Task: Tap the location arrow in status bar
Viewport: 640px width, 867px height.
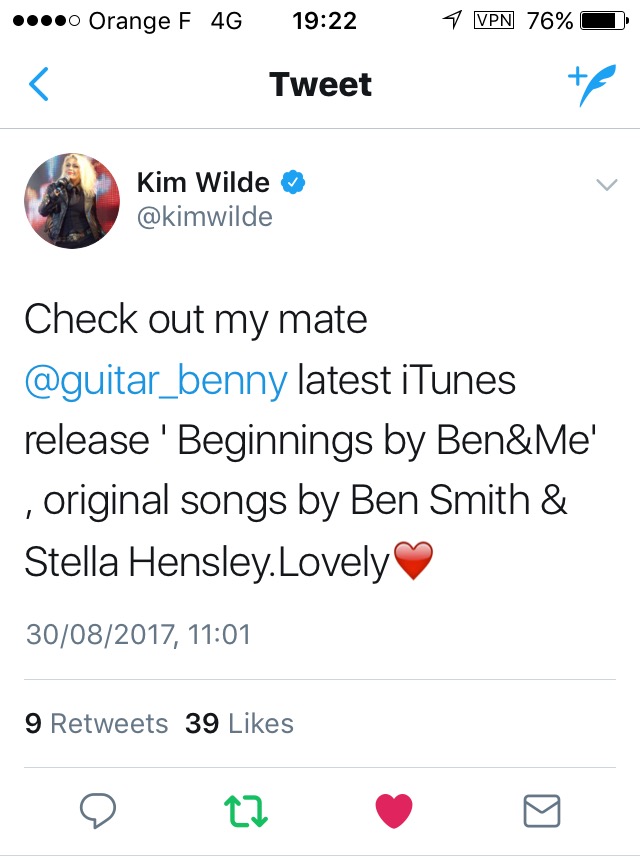Action: [x=451, y=20]
